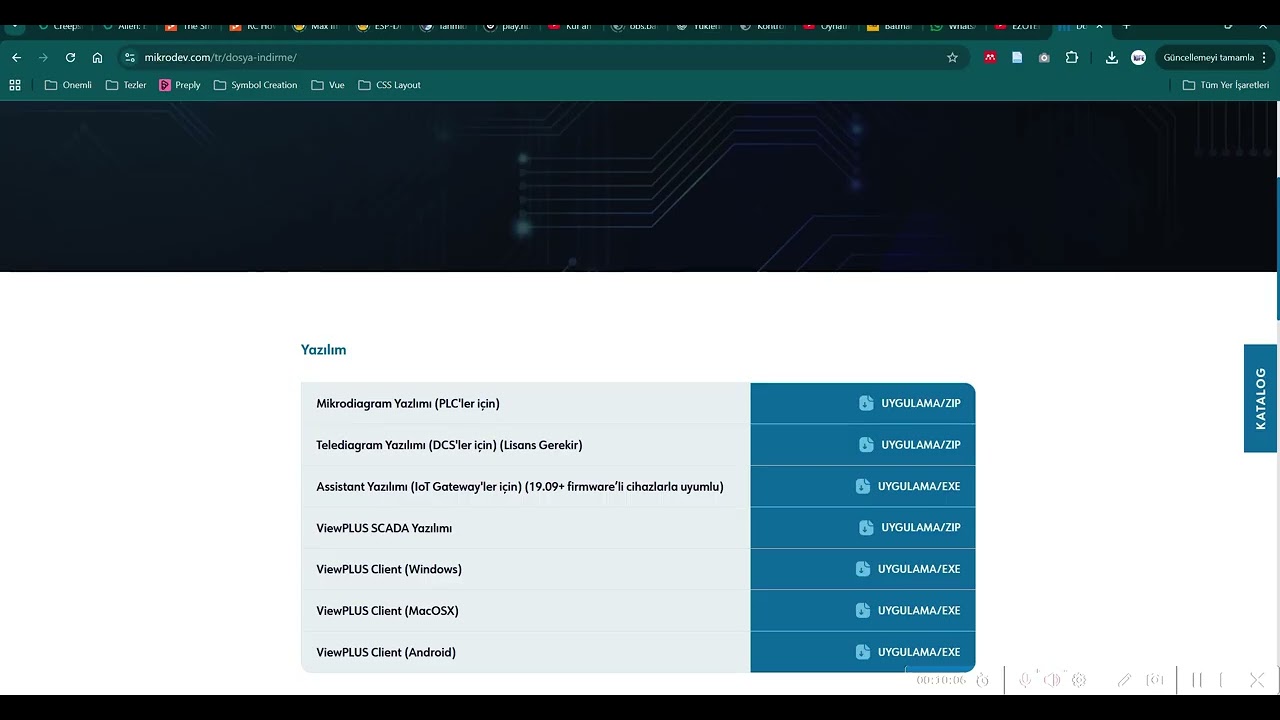This screenshot has width=1280, height=720.
Task: Click the Mikrodiagram Yazılımı (PLC'ler için) row text
Action: click(x=408, y=404)
